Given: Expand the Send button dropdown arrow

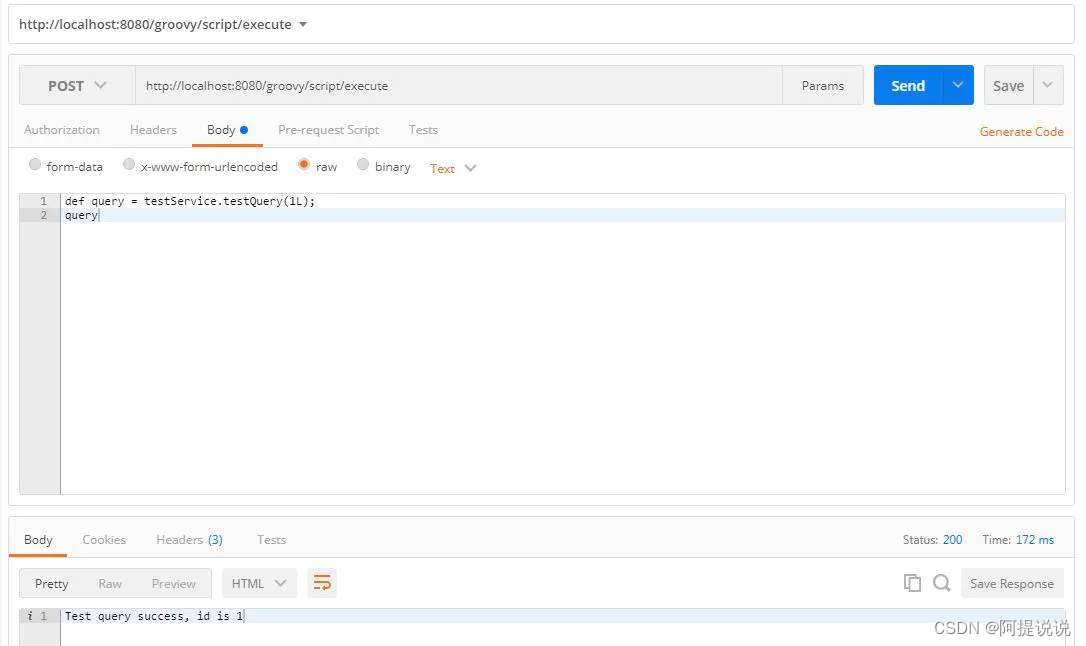Looking at the screenshot, I should [957, 86].
